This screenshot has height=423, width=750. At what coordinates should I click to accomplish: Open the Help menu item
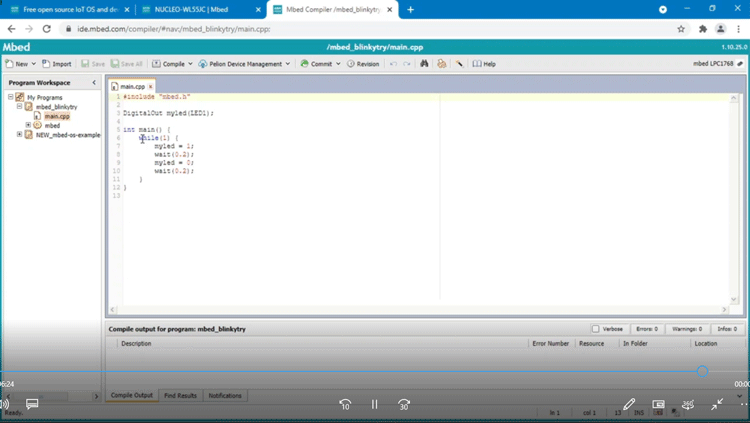484,64
